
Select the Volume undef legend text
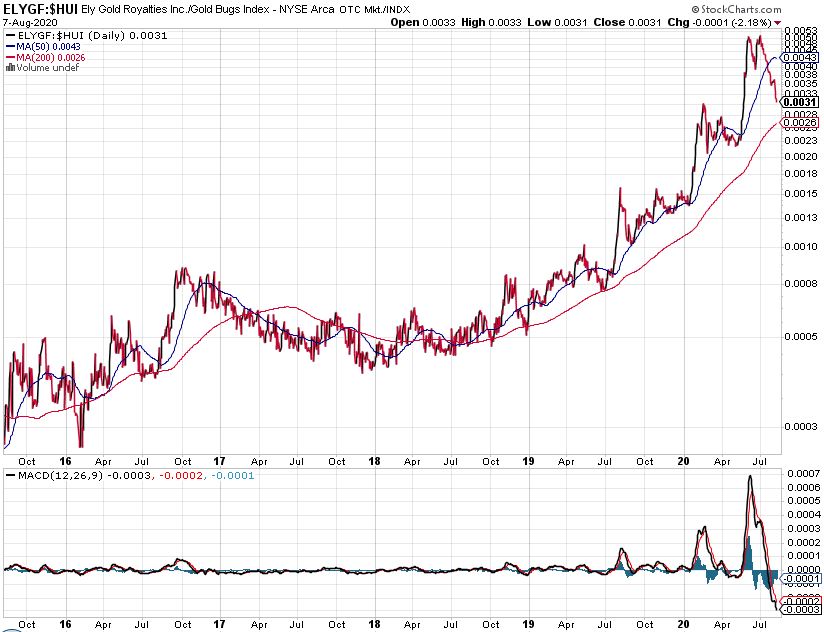47,67
